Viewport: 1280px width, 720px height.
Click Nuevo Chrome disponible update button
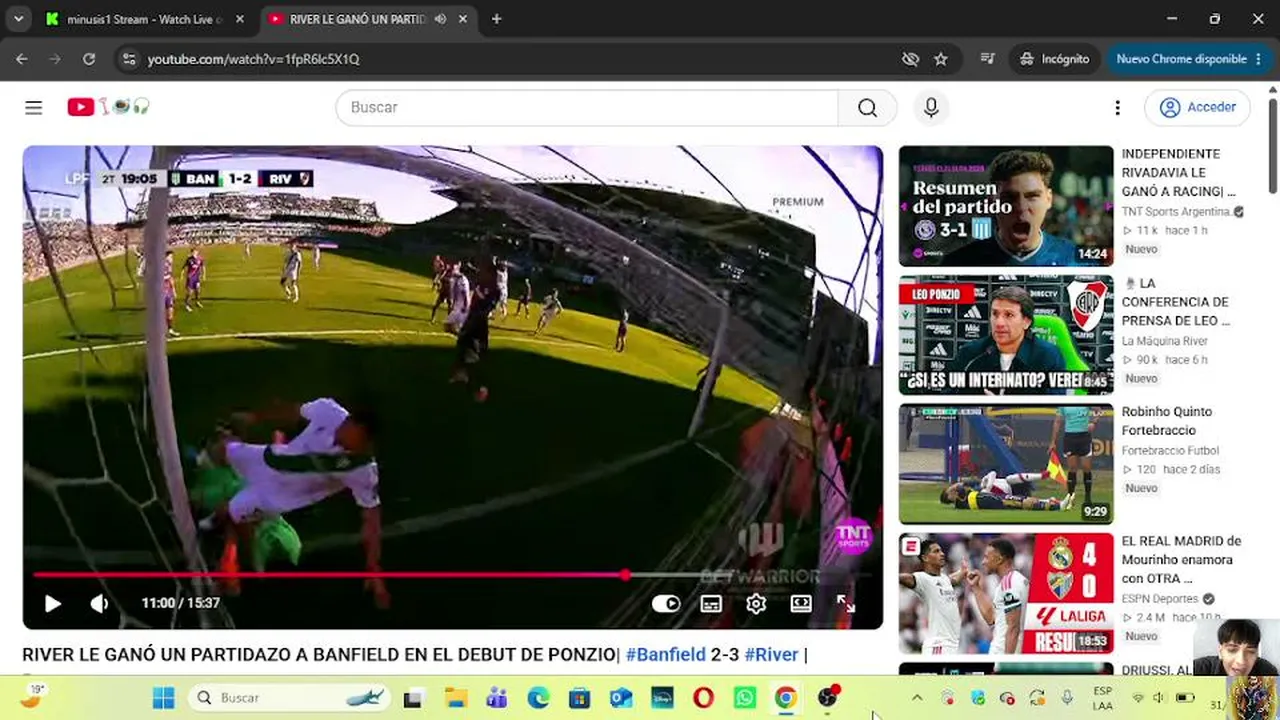pos(1189,59)
